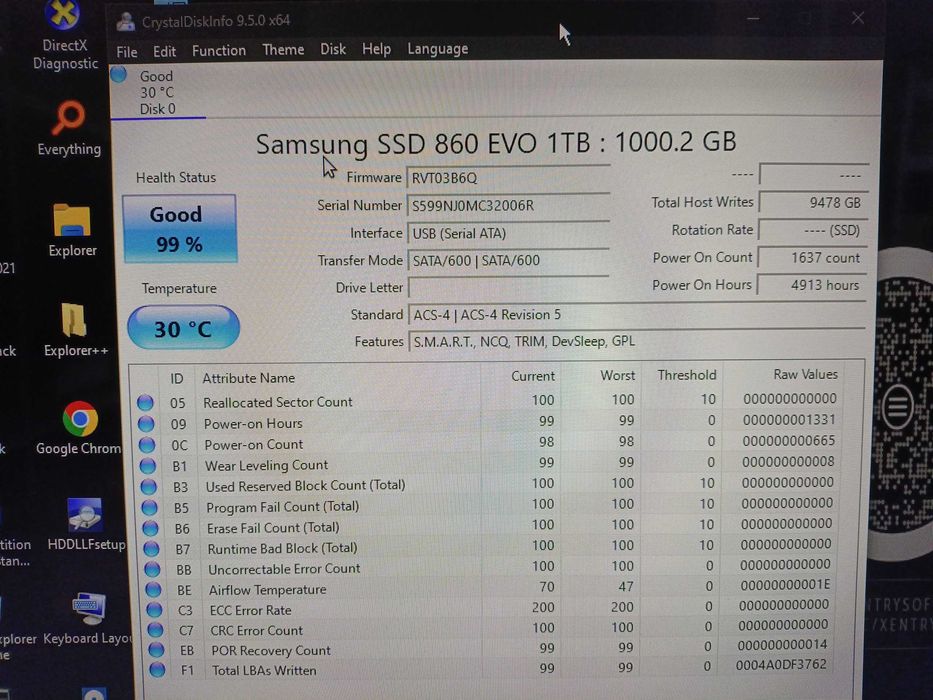The image size is (933, 700).
Task: Click the Serial Number field S599NJ0MC32006R
Action: point(508,205)
